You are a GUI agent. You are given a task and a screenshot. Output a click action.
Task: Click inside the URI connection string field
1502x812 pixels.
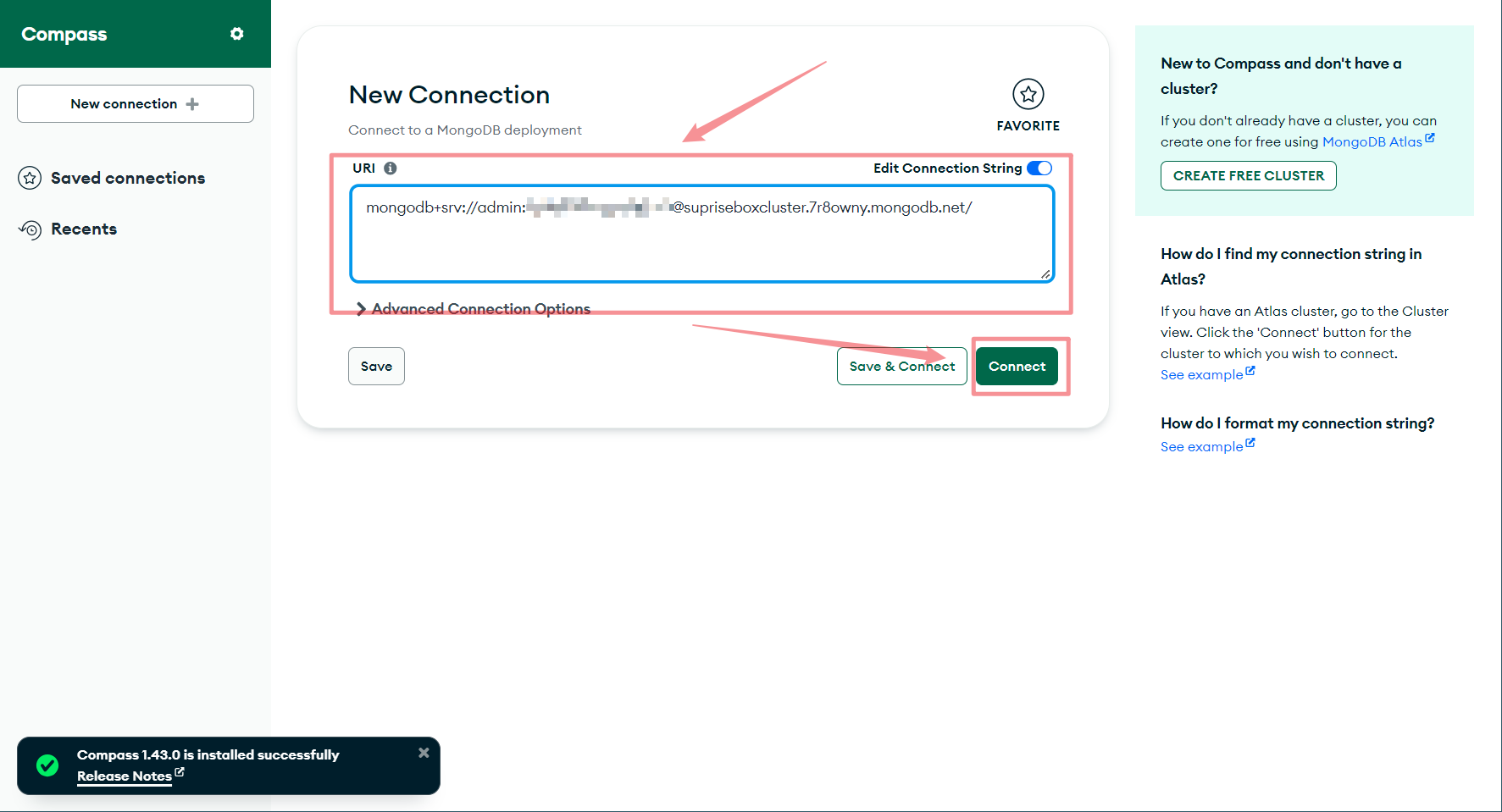point(702,234)
